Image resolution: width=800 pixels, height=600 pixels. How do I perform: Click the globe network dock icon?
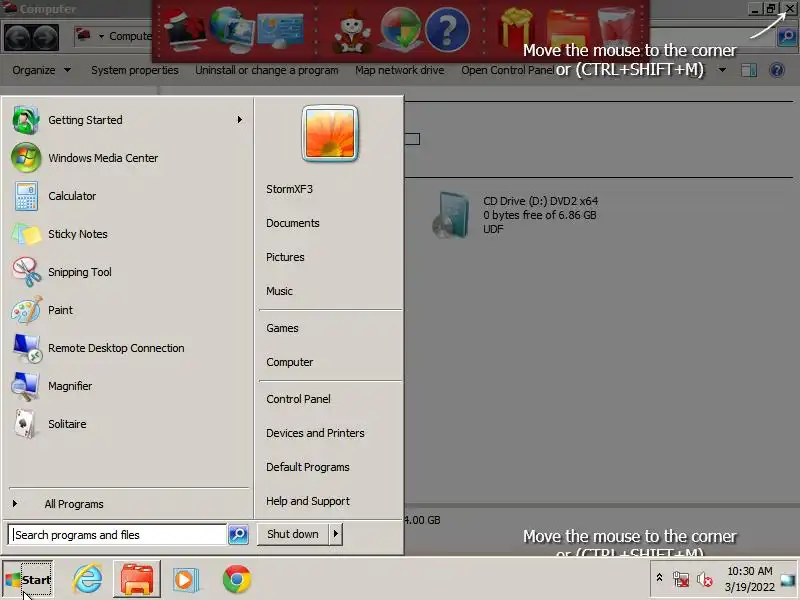(x=231, y=30)
